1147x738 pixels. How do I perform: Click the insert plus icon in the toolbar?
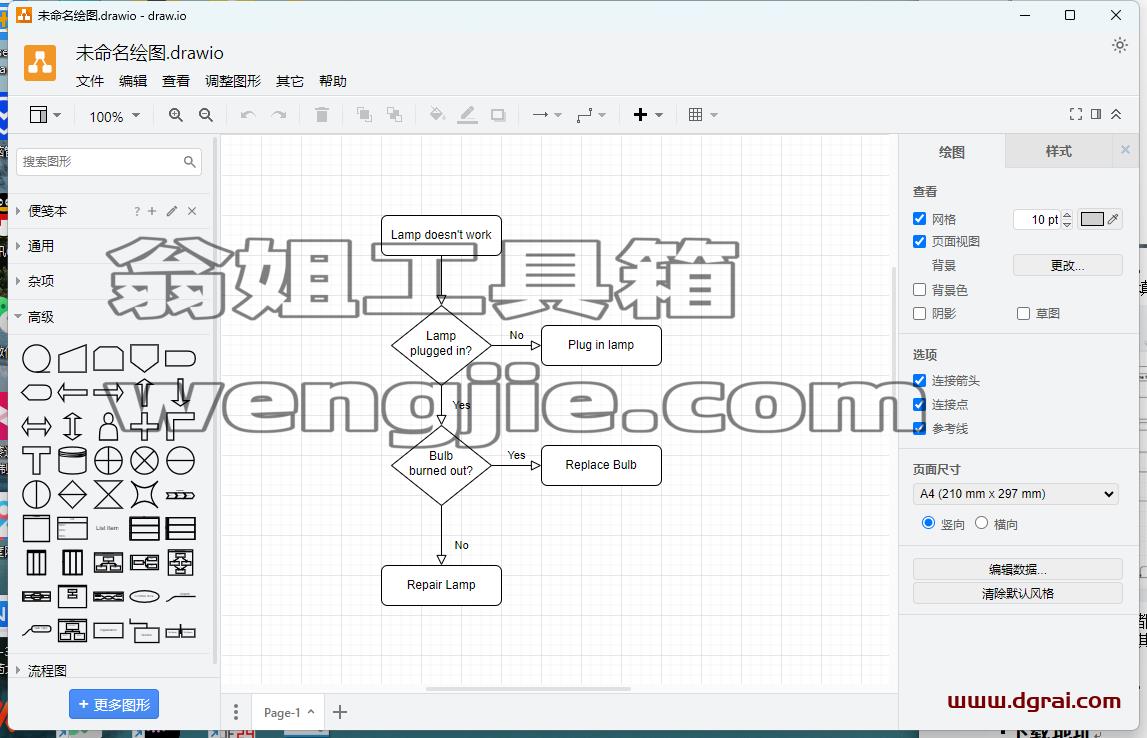pos(640,115)
